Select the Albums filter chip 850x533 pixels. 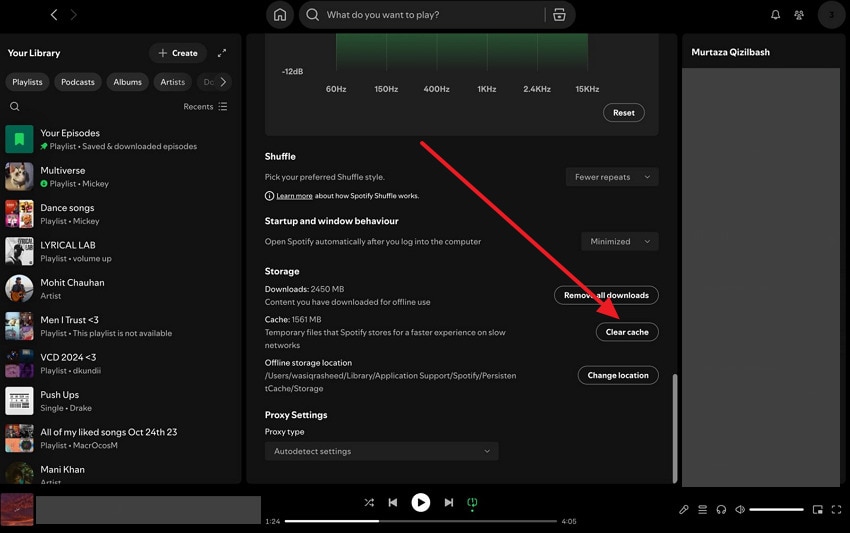click(127, 82)
